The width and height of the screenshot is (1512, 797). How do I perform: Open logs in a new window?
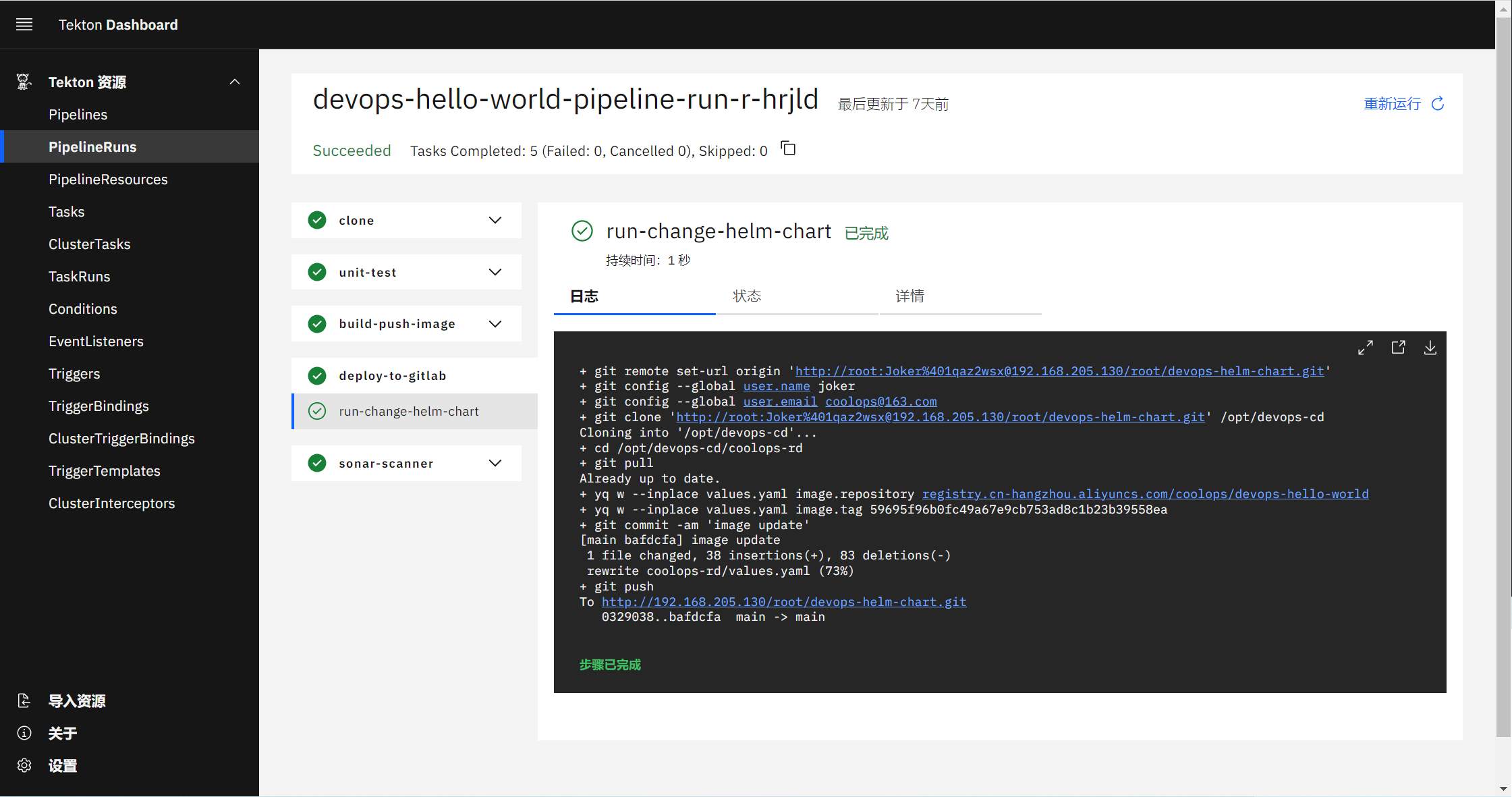coord(1398,348)
